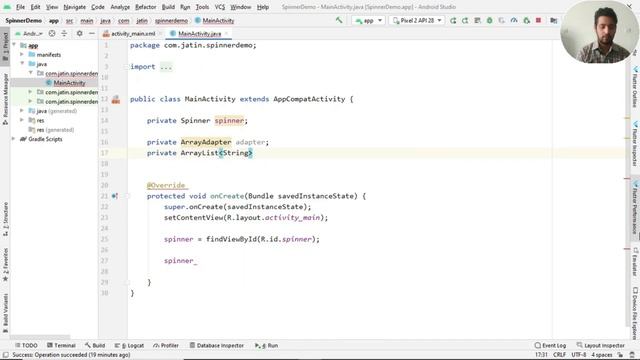This screenshot has height=360, width=640.
Task: Click the Profile app icon
Action: point(514,20)
